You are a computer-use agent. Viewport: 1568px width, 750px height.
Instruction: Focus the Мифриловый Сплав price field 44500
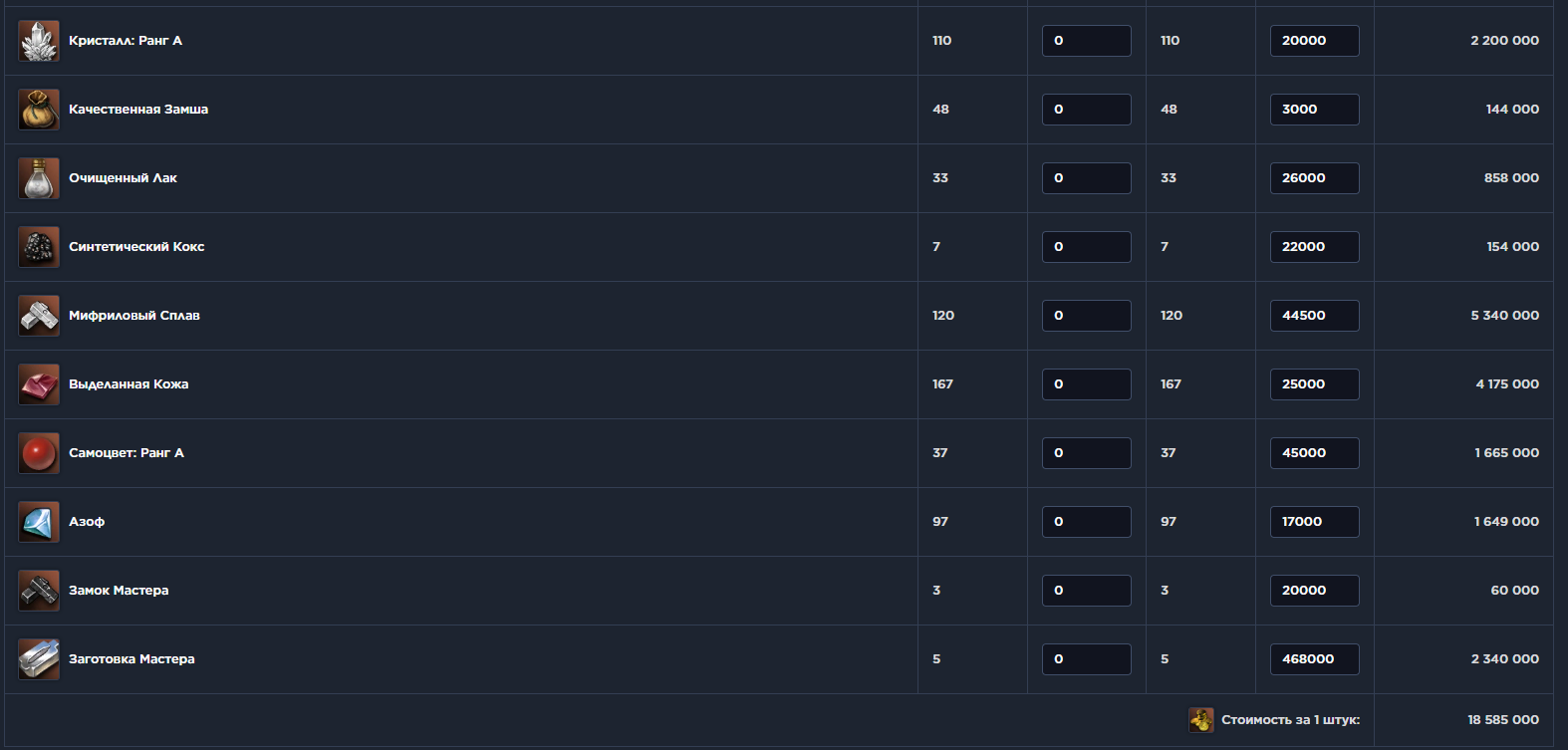pyautogui.click(x=1314, y=316)
